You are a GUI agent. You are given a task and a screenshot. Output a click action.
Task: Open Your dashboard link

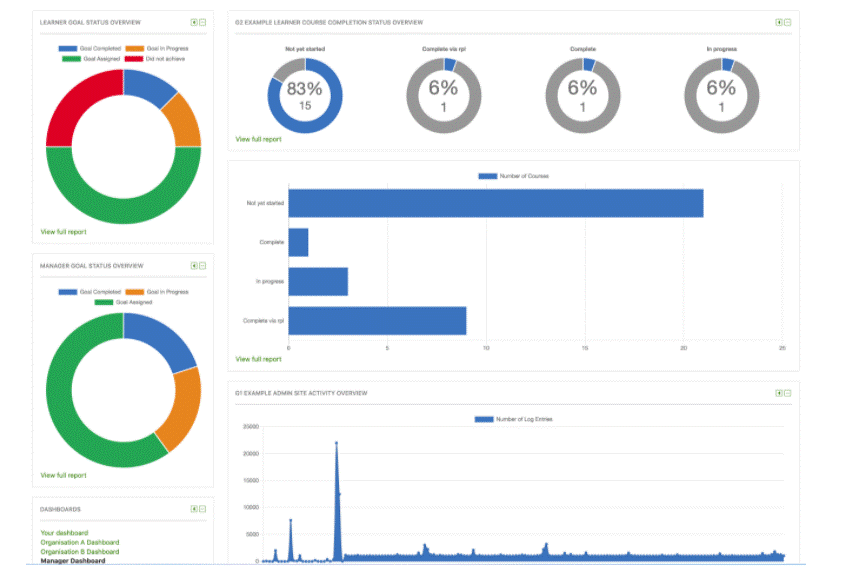tap(64, 533)
